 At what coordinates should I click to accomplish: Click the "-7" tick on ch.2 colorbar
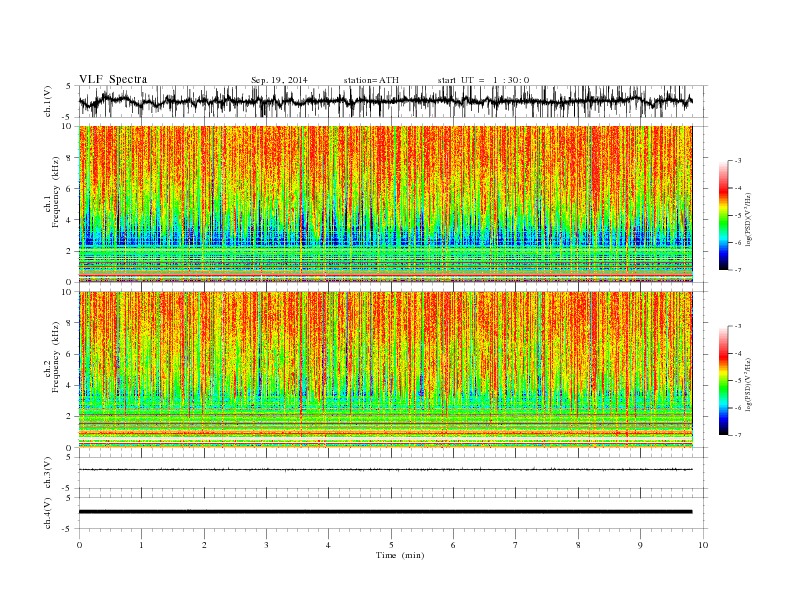point(737,435)
